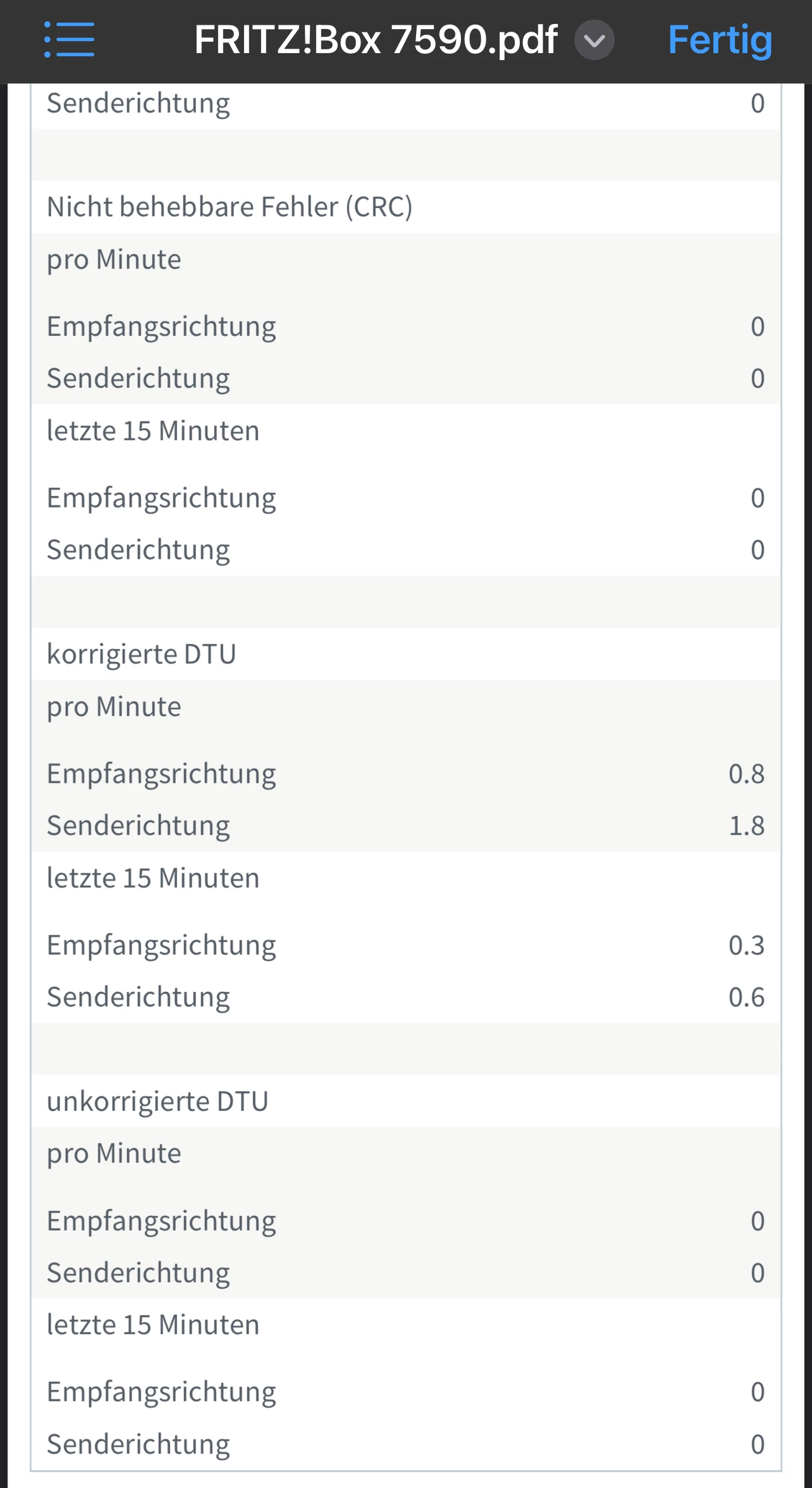812x1488 pixels.
Task: Click the korrigierte DTU heading
Action: tap(142, 654)
